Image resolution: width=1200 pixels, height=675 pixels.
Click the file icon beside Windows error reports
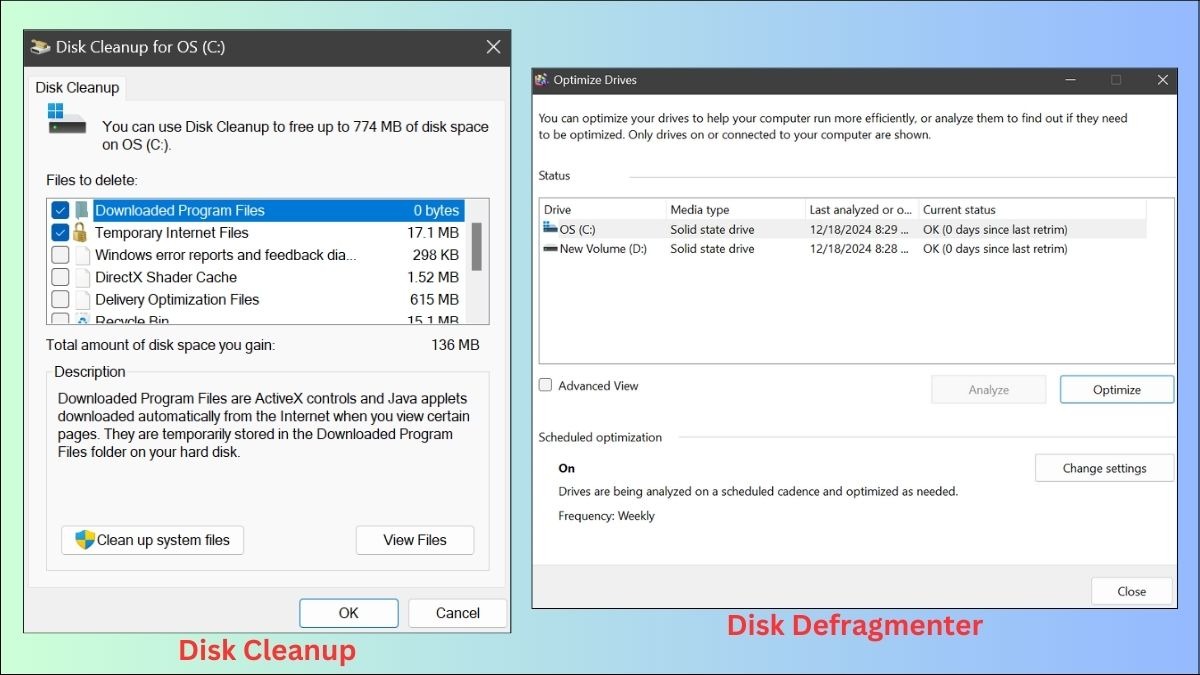82,255
